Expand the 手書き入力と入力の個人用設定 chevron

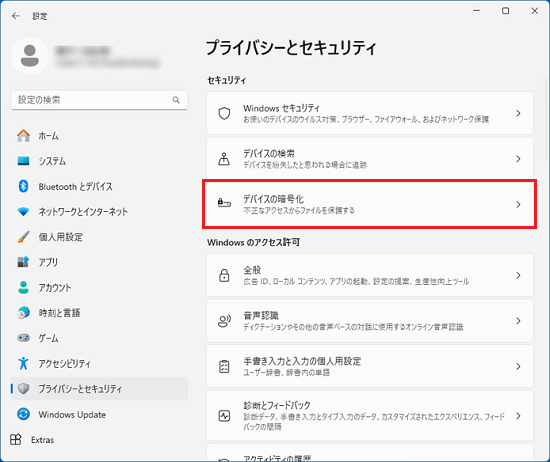[518, 367]
